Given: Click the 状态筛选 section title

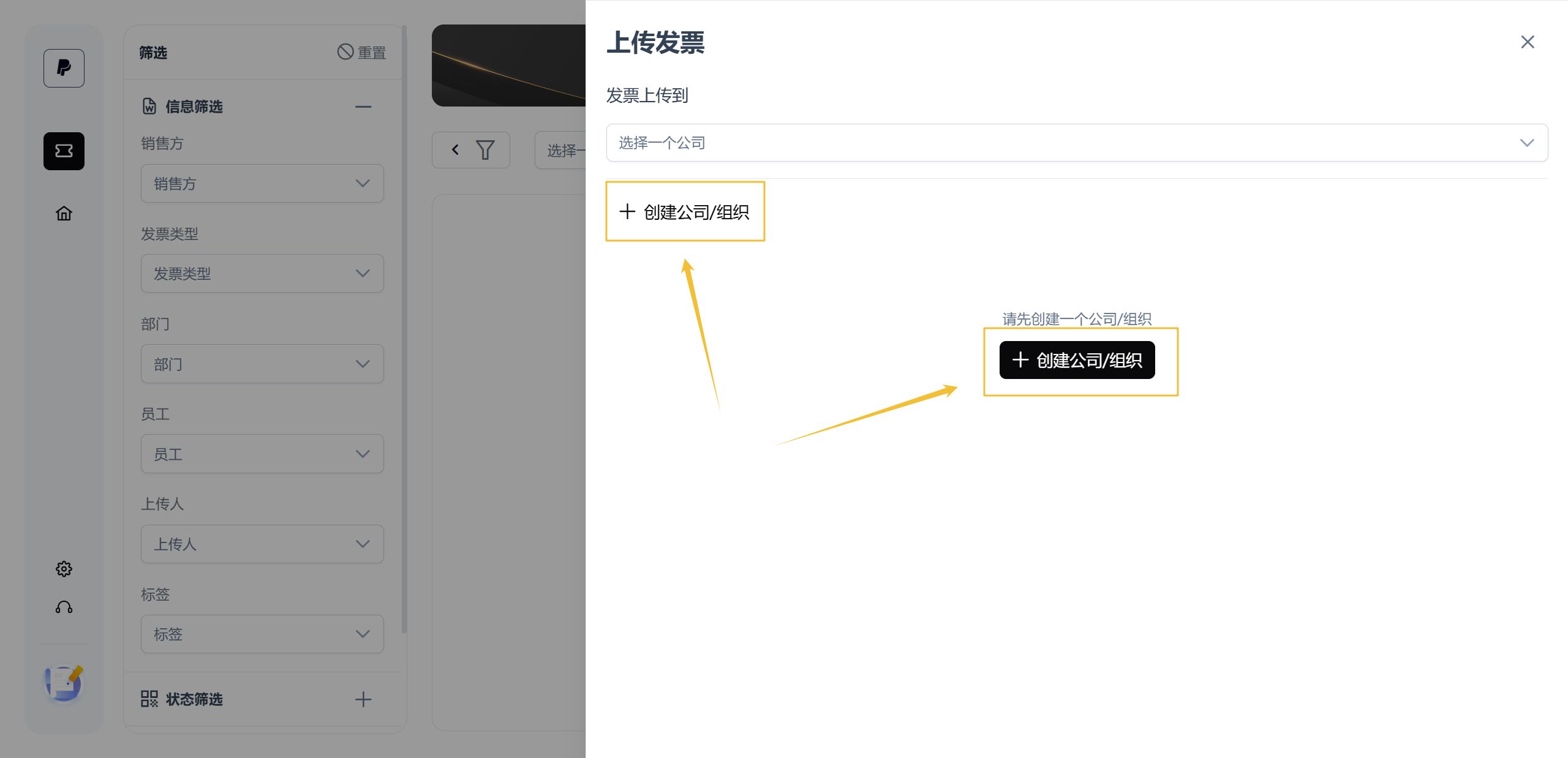Looking at the screenshot, I should pos(194,699).
